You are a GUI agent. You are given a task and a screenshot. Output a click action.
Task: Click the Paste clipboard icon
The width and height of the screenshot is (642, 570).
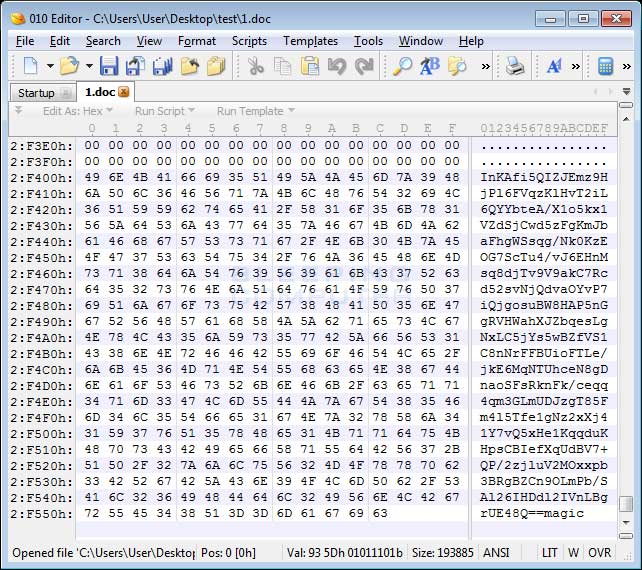(310, 66)
